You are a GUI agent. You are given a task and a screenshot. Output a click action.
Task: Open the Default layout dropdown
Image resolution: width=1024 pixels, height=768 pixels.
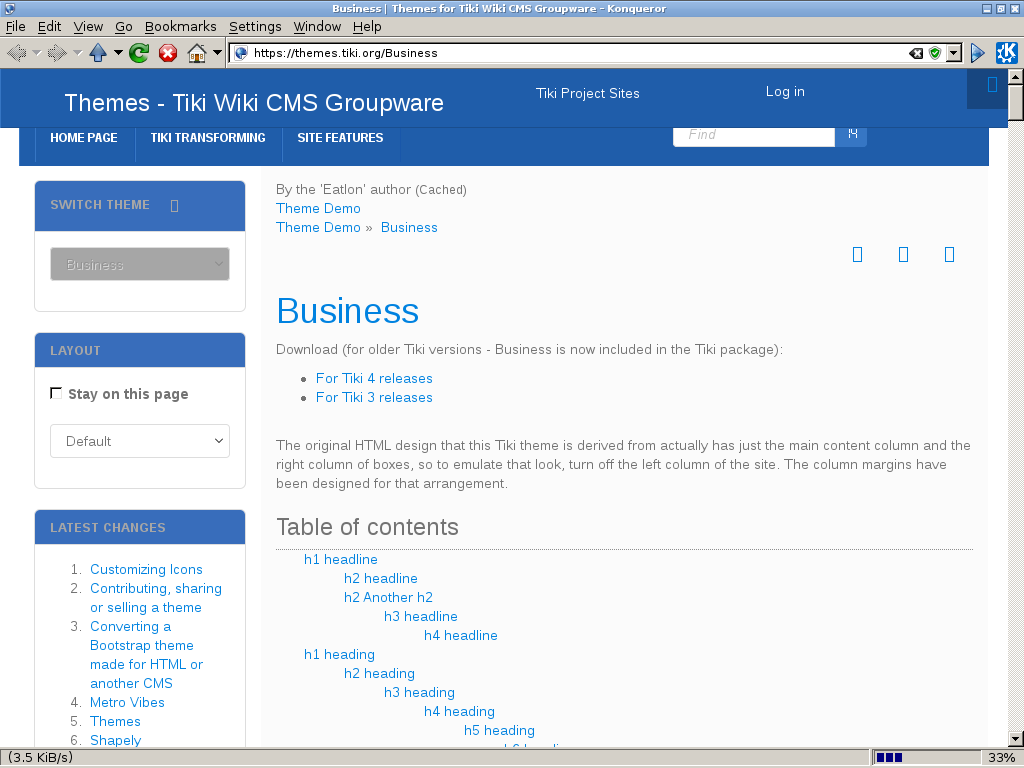(x=140, y=441)
